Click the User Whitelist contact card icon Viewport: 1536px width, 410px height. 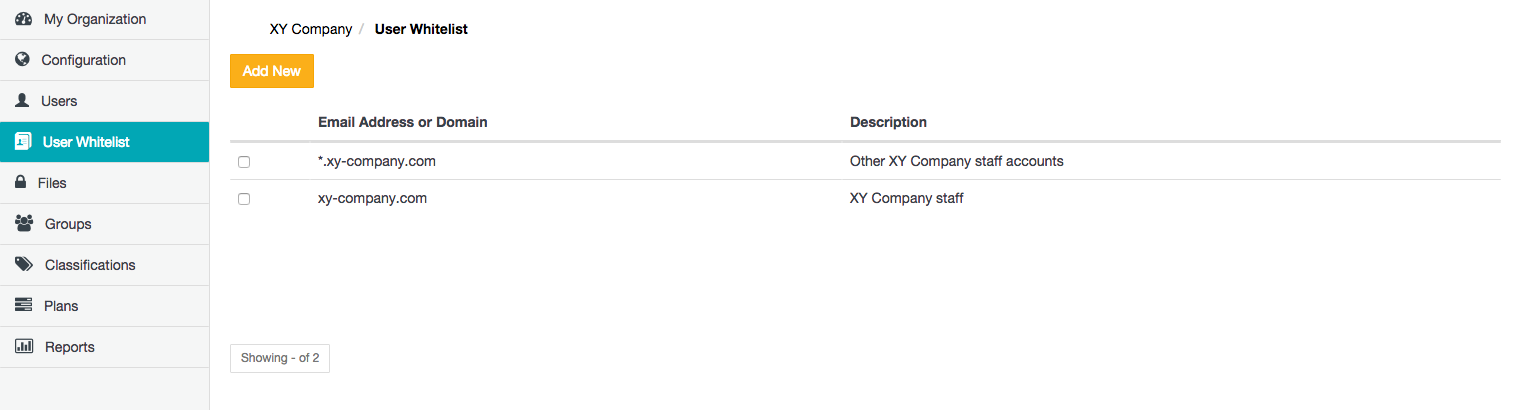point(23,142)
